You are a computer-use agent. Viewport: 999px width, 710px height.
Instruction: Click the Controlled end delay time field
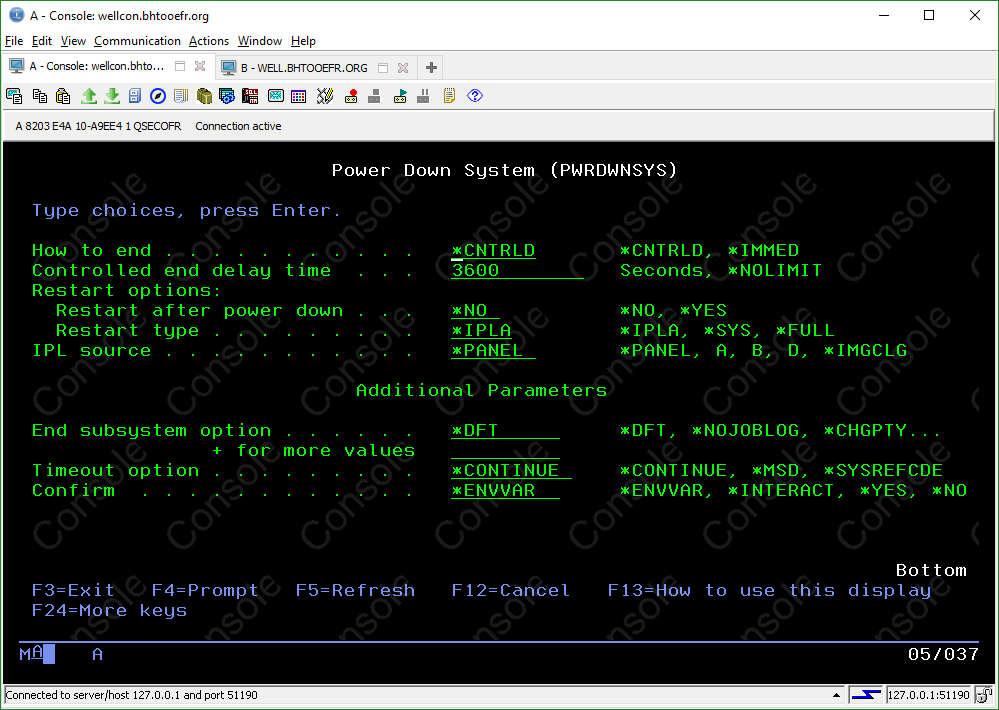click(516, 270)
